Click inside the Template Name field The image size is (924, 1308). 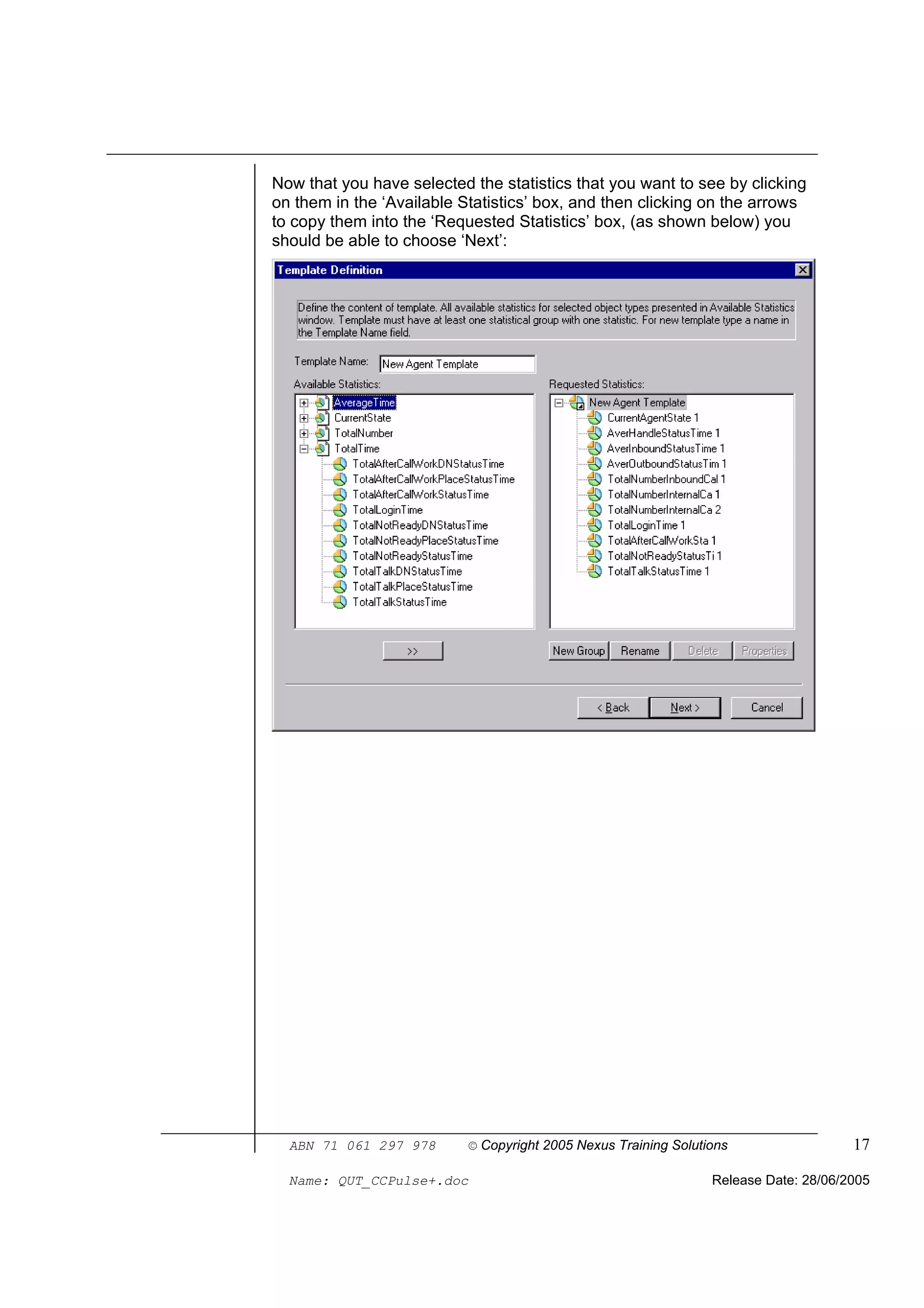click(x=457, y=364)
